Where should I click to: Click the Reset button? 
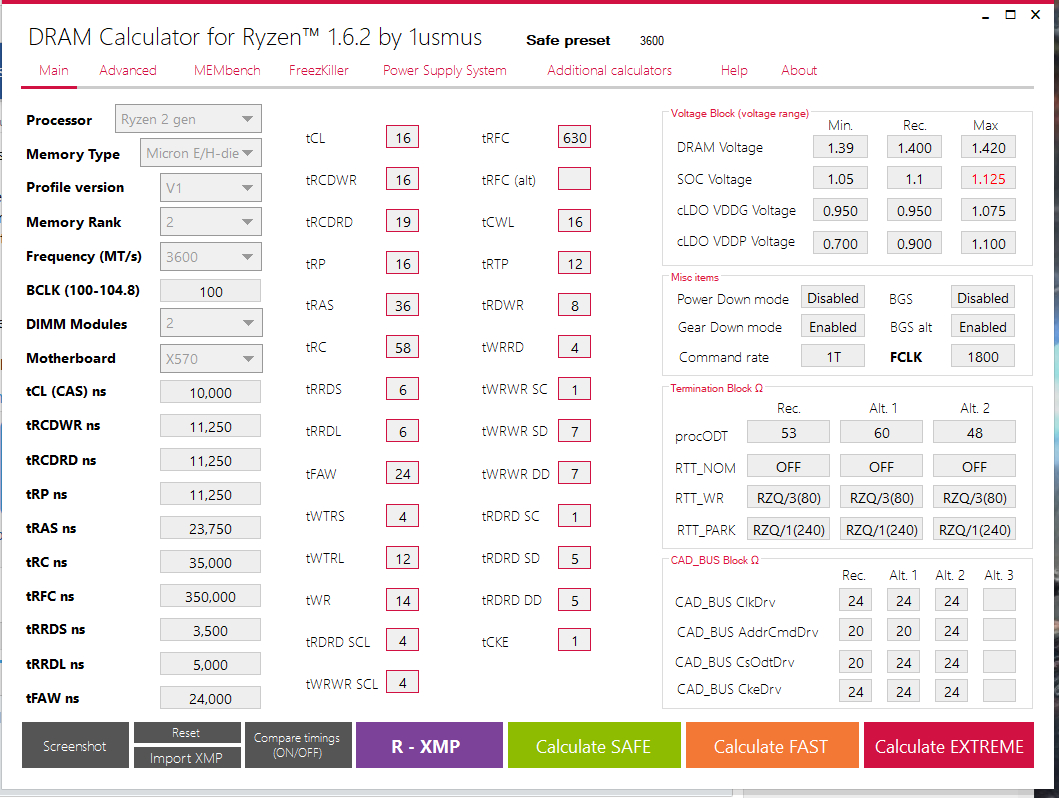pyautogui.click(x=187, y=733)
